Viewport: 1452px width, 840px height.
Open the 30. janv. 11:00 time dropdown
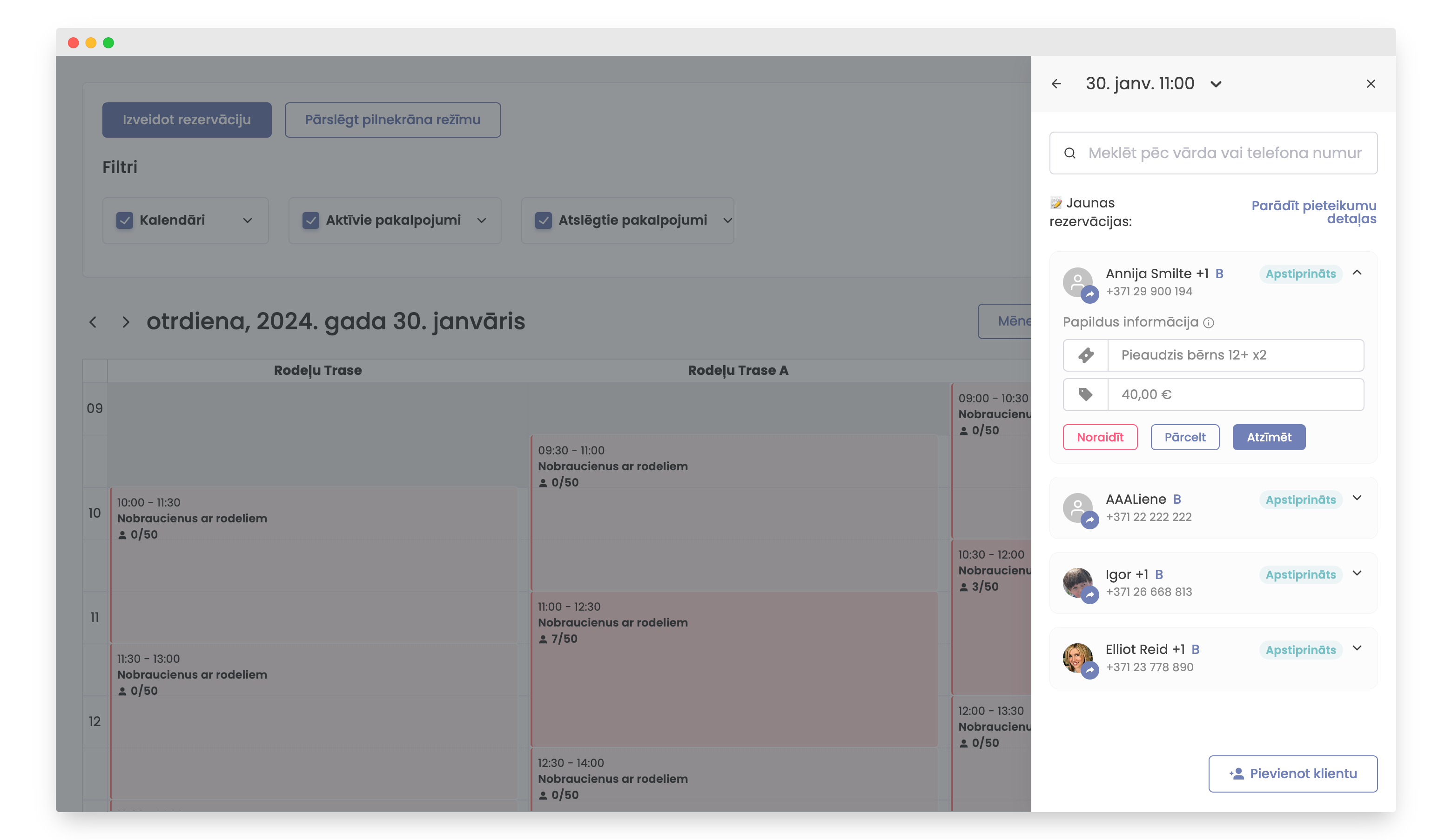coord(1216,85)
